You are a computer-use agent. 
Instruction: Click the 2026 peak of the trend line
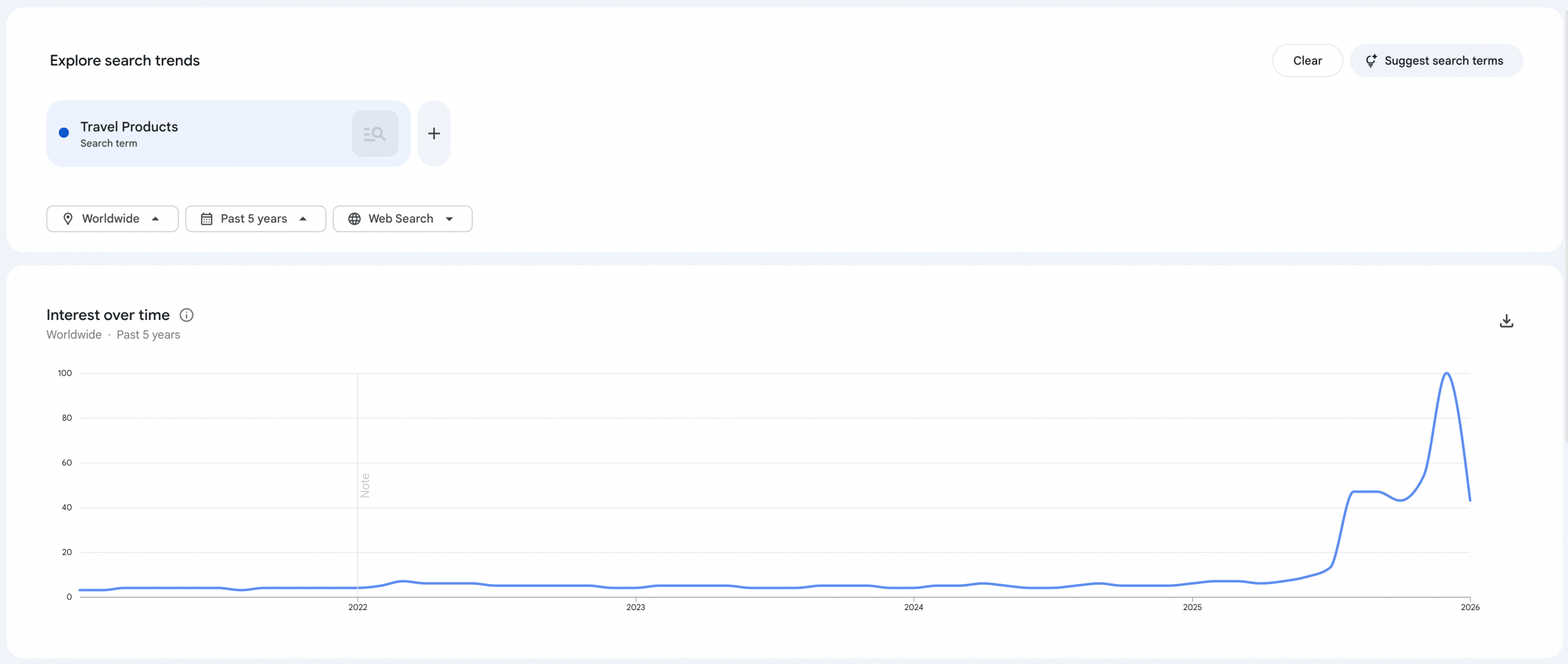click(x=1446, y=373)
